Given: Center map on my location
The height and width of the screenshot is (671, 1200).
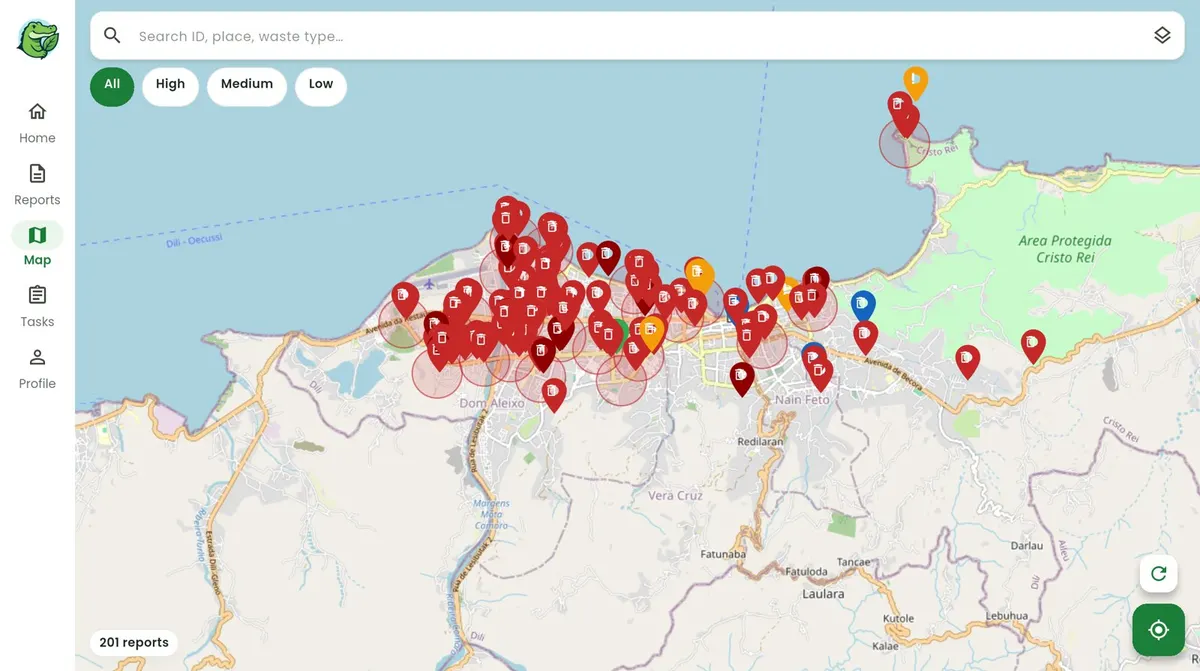Looking at the screenshot, I should pyautogui.click(x=1158, y=630).
